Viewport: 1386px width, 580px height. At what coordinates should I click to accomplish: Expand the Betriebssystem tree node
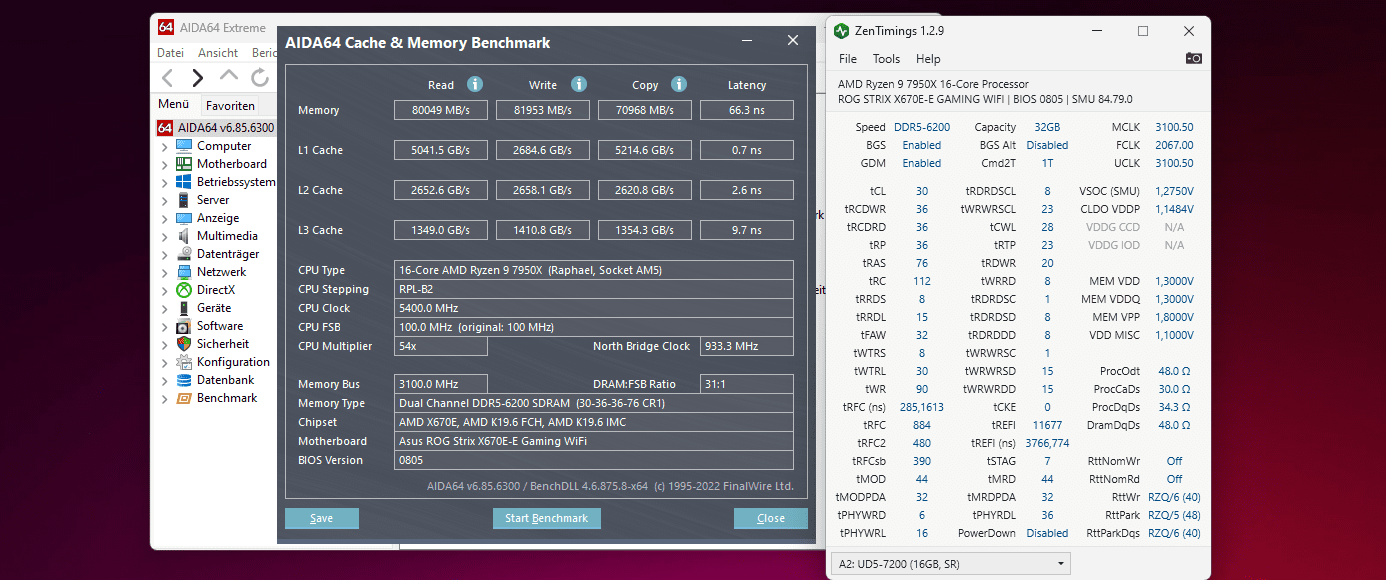click(165, 182)
